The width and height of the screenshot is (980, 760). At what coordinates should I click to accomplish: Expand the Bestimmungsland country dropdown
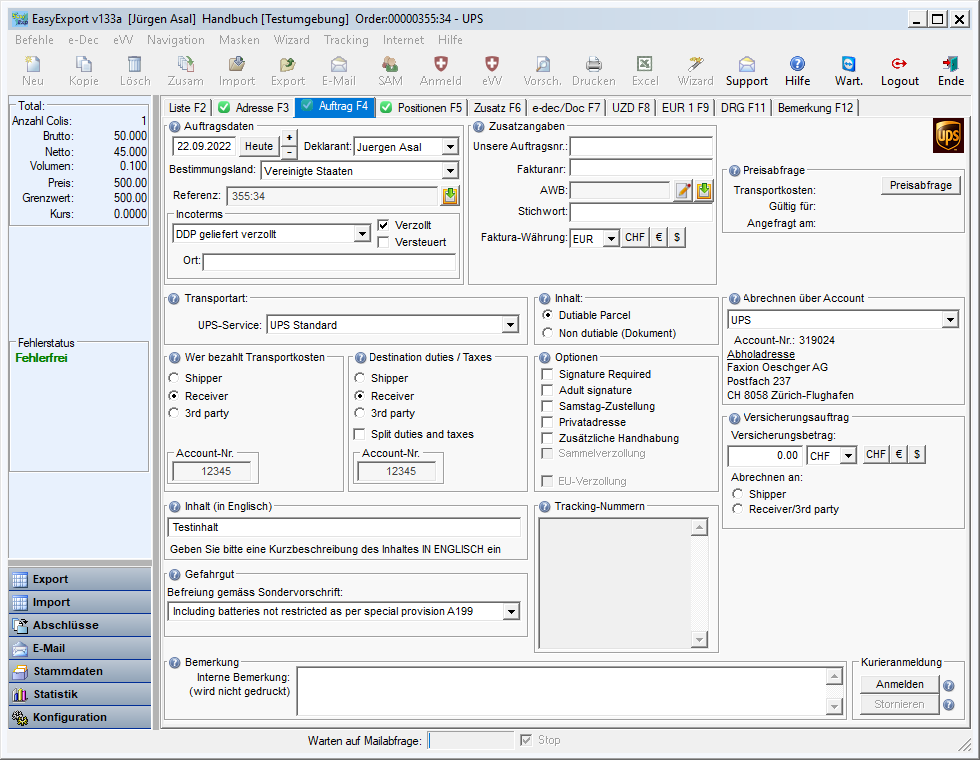point(449,171)
